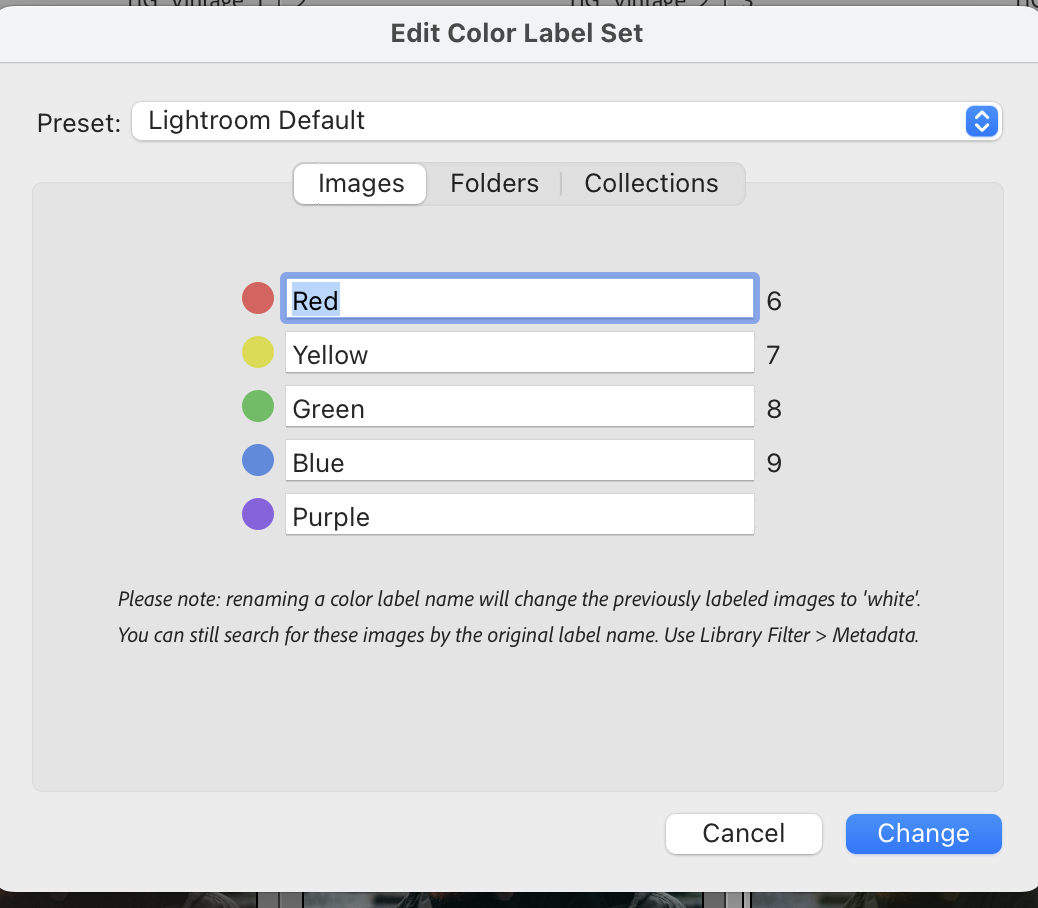Click the red color label circle
The image size is (1038, 908).
[x=258, y=297]
